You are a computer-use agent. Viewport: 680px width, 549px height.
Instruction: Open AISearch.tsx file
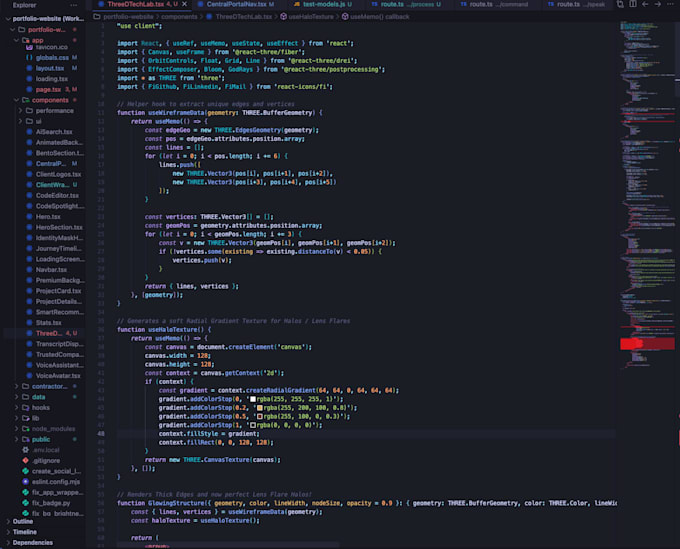tap(54, 131)
